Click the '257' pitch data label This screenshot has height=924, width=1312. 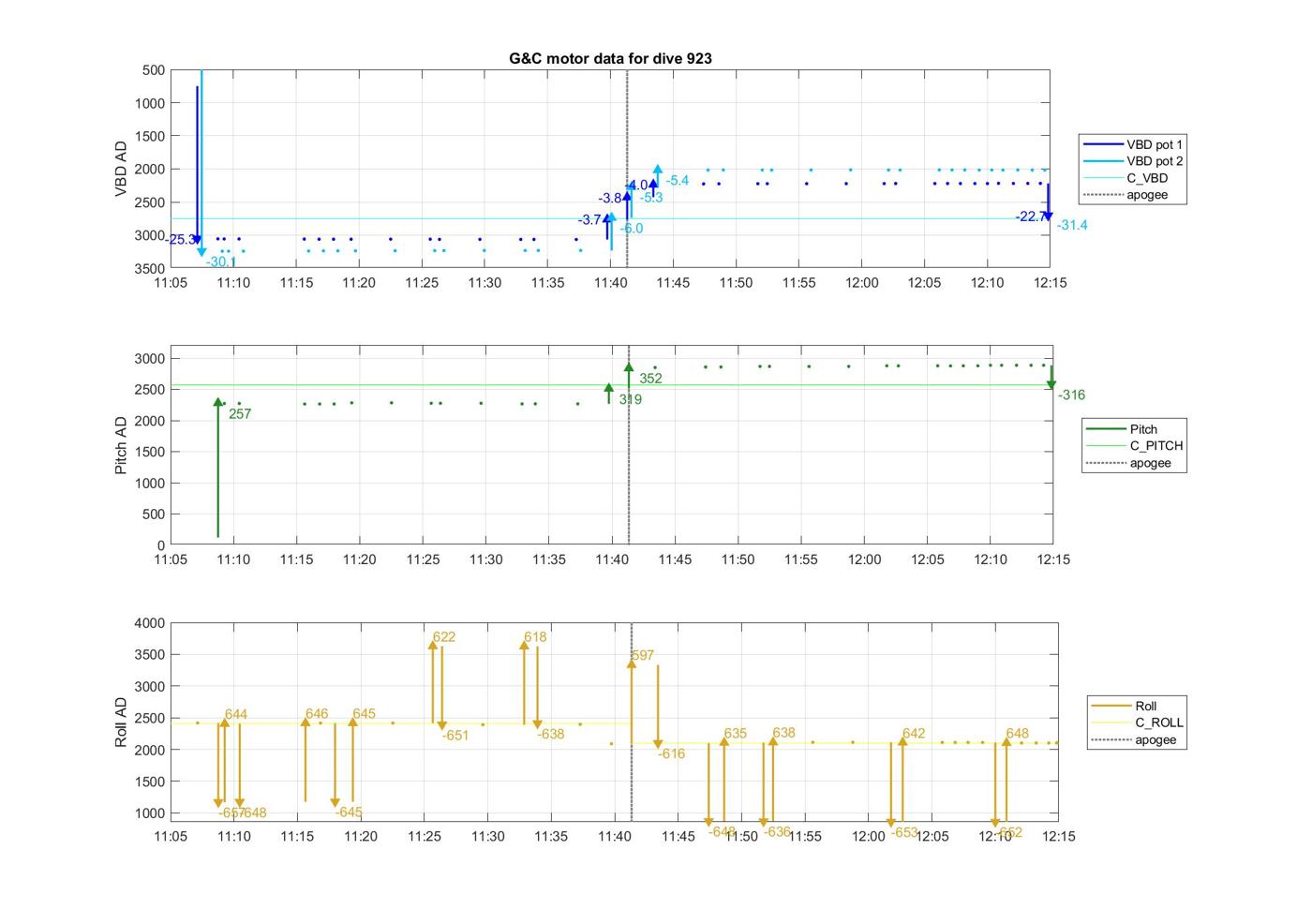(x=240, y=414)
